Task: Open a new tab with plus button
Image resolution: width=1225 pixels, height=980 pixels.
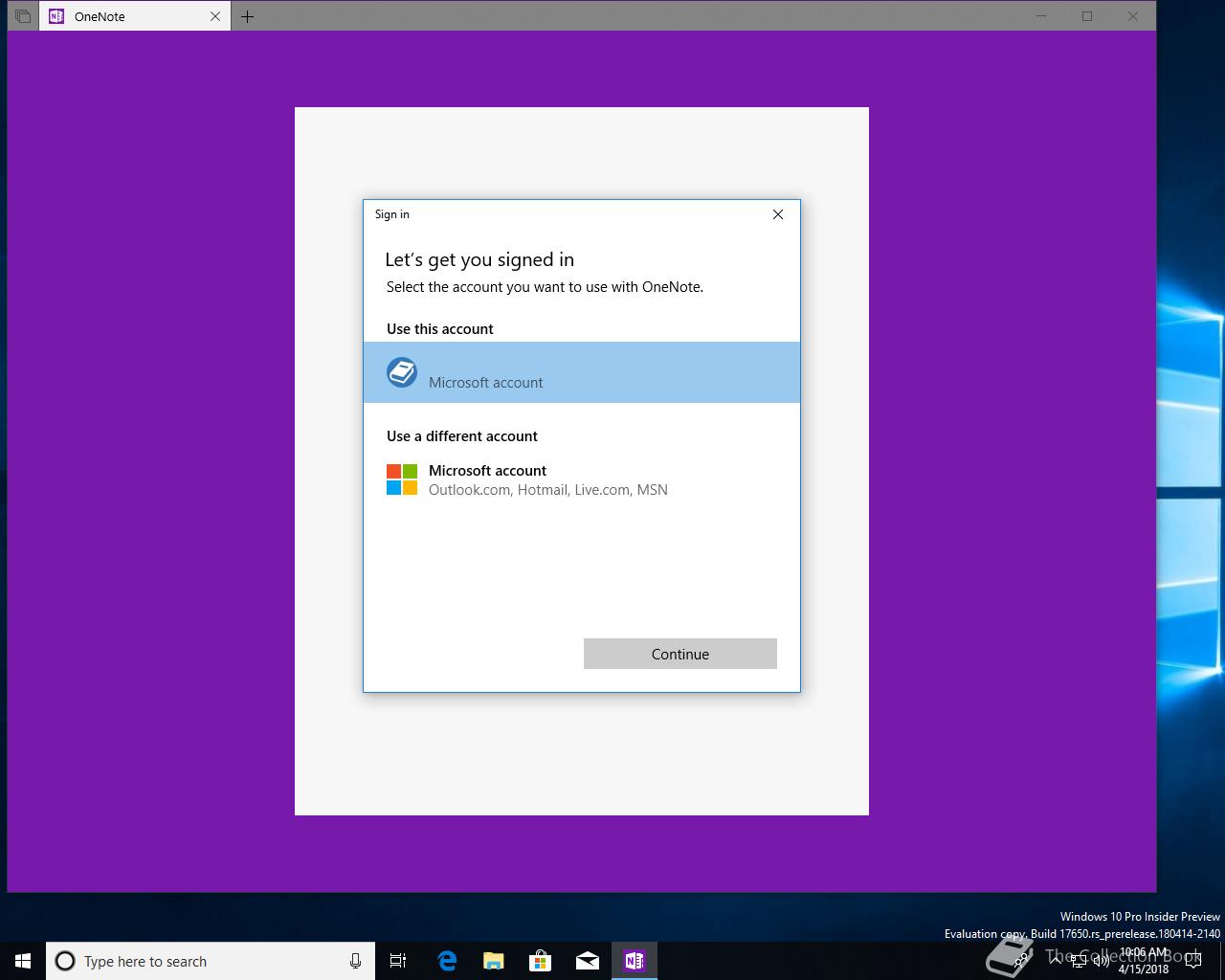Action: (247, 16)
